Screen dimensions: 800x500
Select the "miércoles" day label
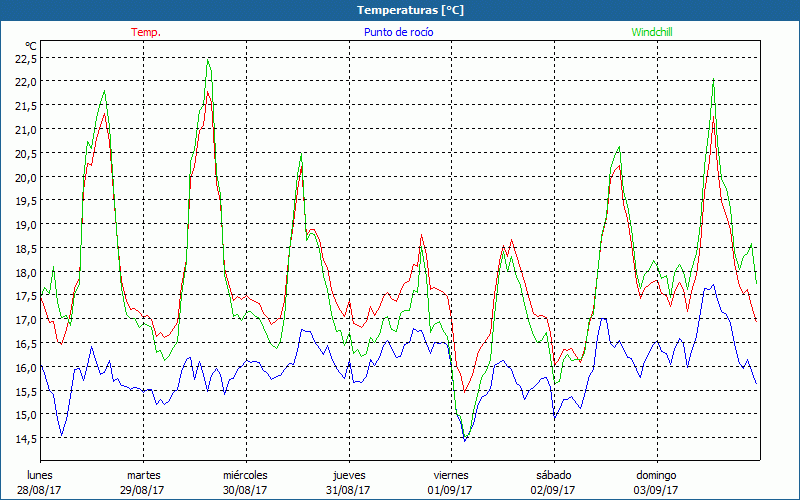coord(245,475)
